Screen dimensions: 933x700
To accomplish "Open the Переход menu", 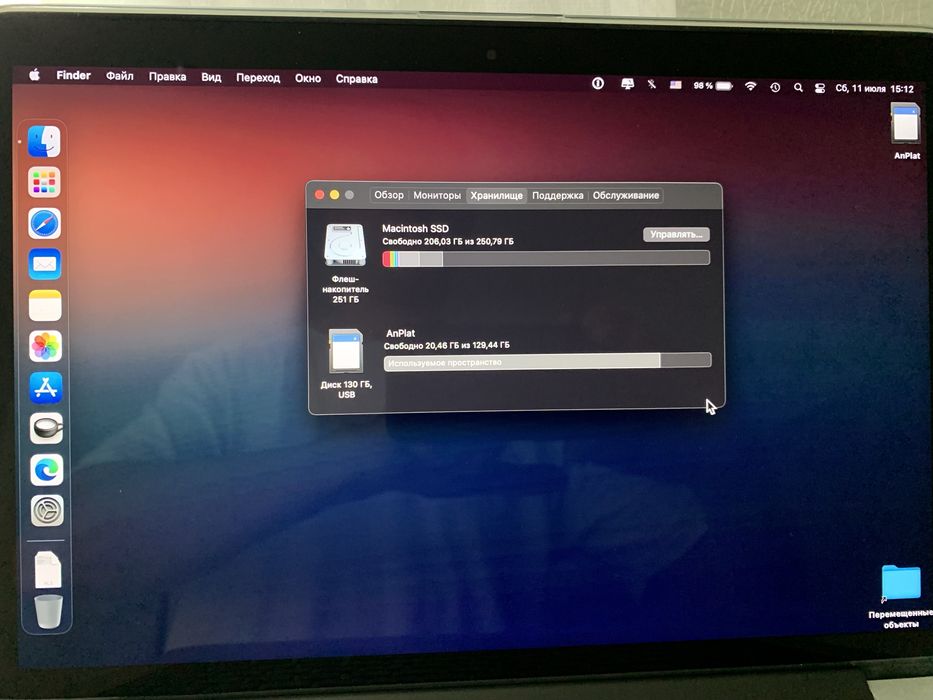I will coord(258,77).
